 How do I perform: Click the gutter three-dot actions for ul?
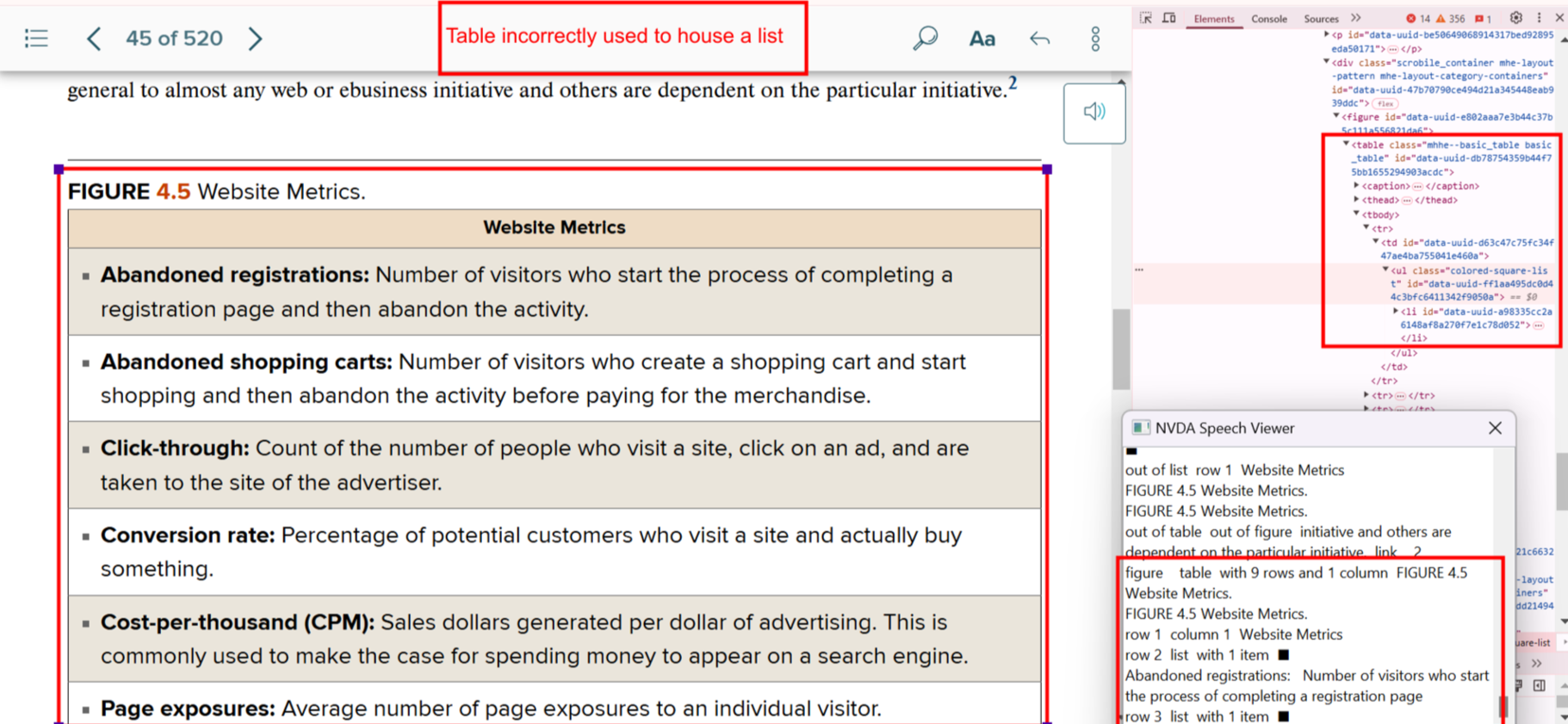1139,269
